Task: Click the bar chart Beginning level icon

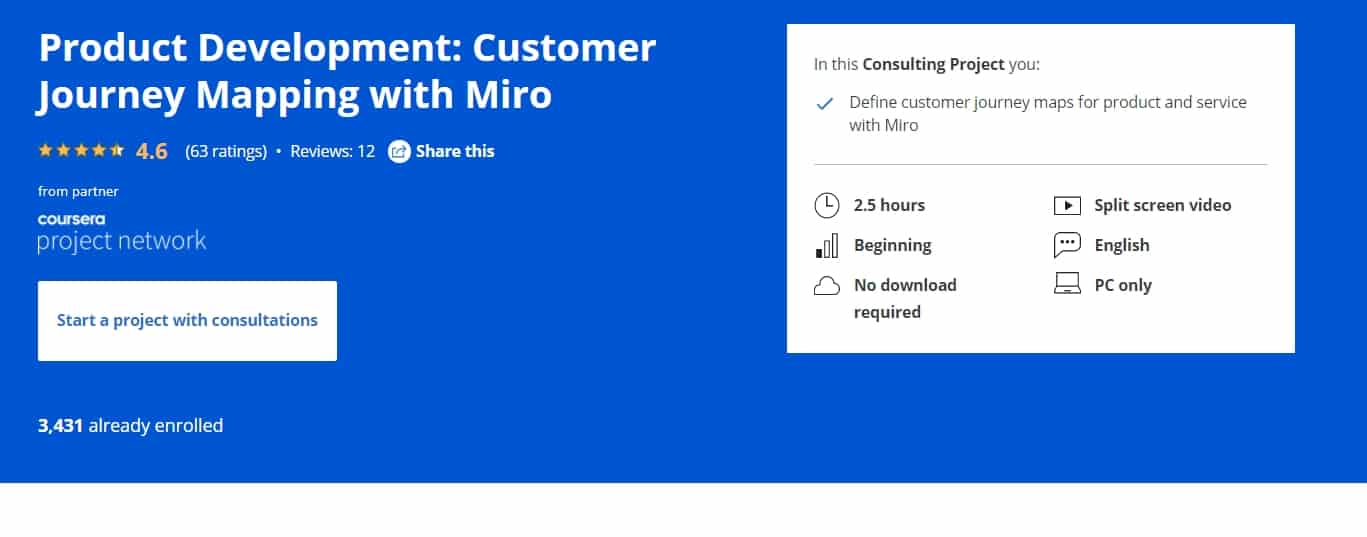Action: [x=827, y=246]
